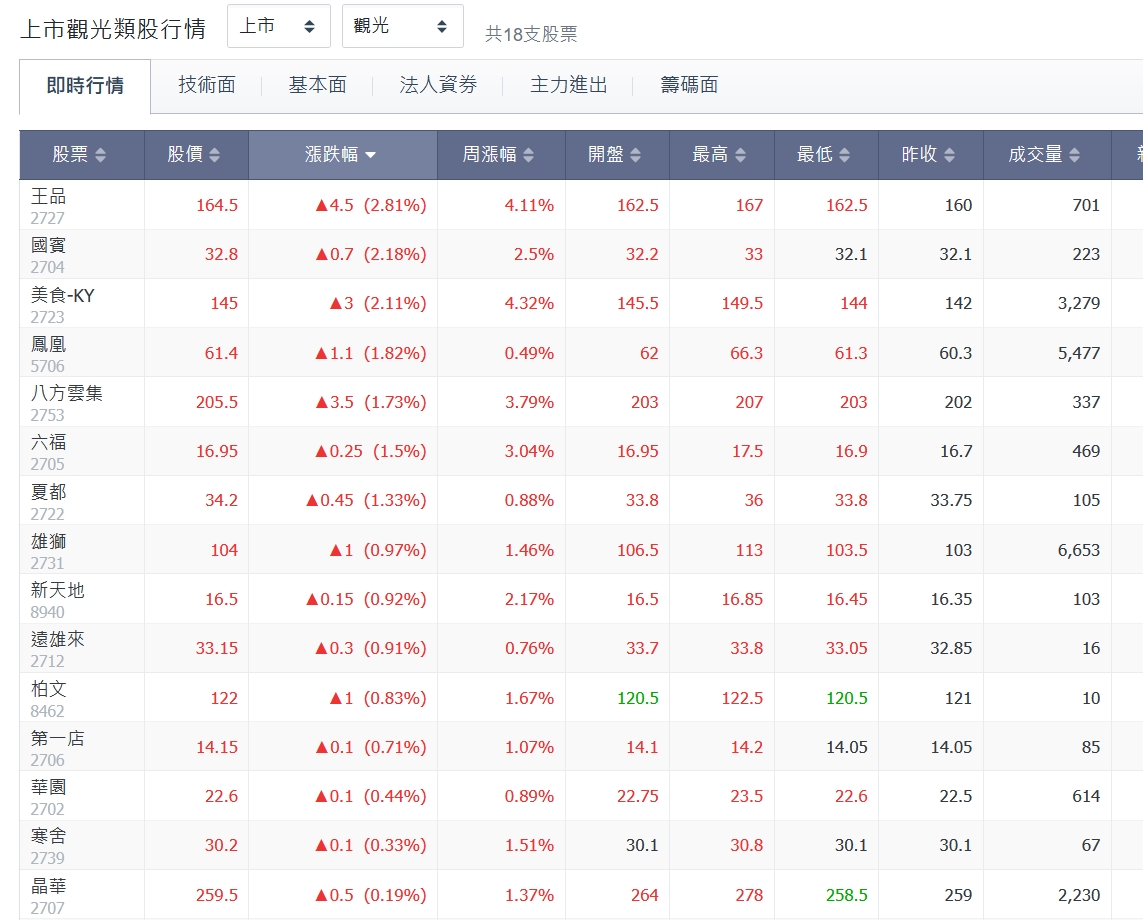Click 晶華 green low value 258.5
This screenshot has height=920, width=1143.
[846, 895]
